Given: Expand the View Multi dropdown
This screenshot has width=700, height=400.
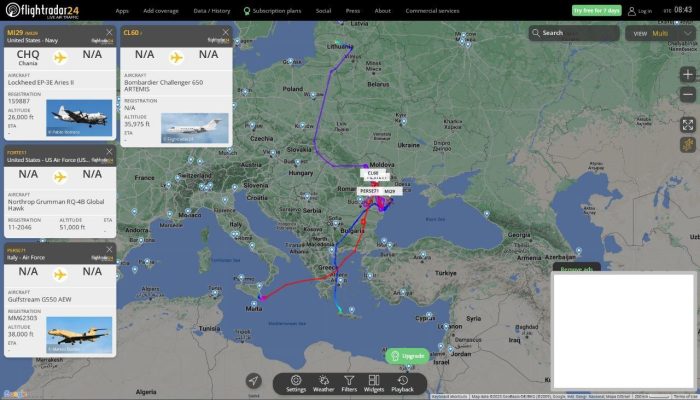Looking at the screenshot, I should pos(661,33).
